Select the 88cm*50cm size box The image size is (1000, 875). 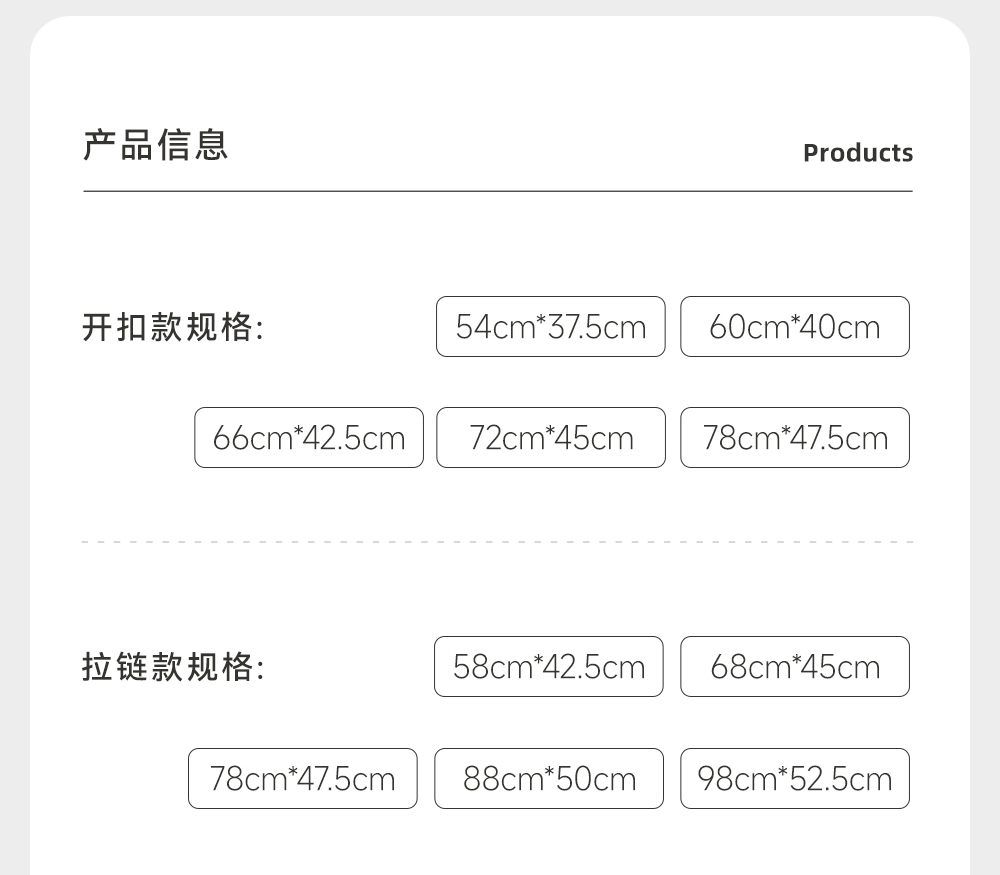click(548, 779)
